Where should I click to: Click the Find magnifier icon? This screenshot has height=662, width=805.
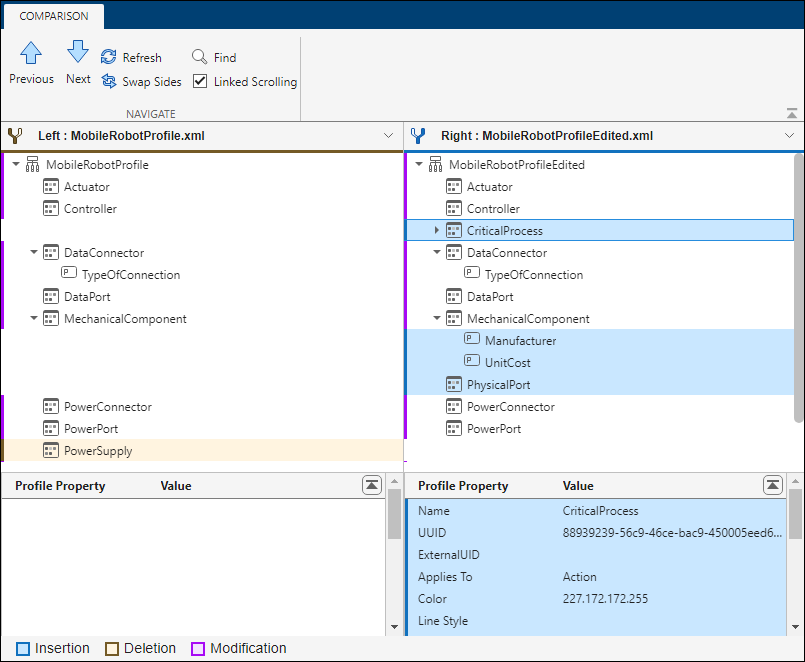[x=198, y=57]
